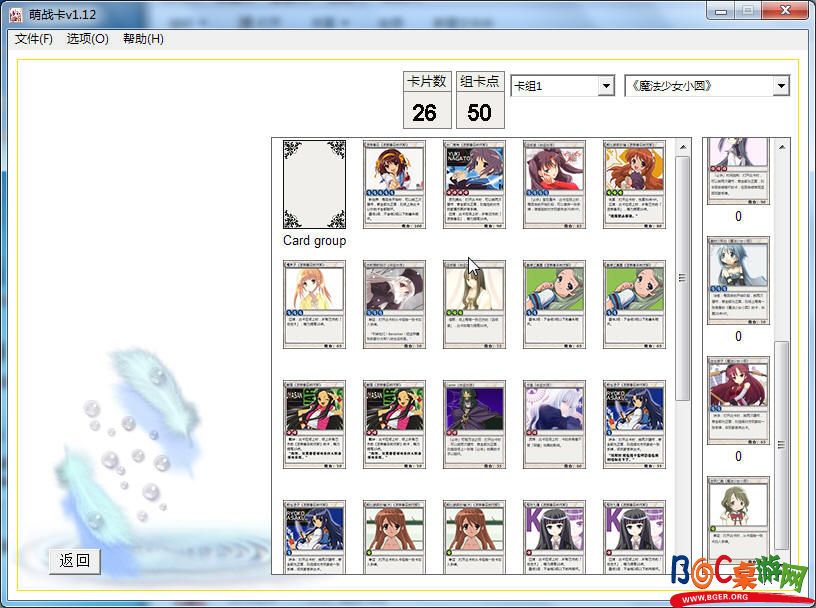Pick the blonde girl in yellow card
The height and width of the screenshot is (608, 816).
(314, 305)
